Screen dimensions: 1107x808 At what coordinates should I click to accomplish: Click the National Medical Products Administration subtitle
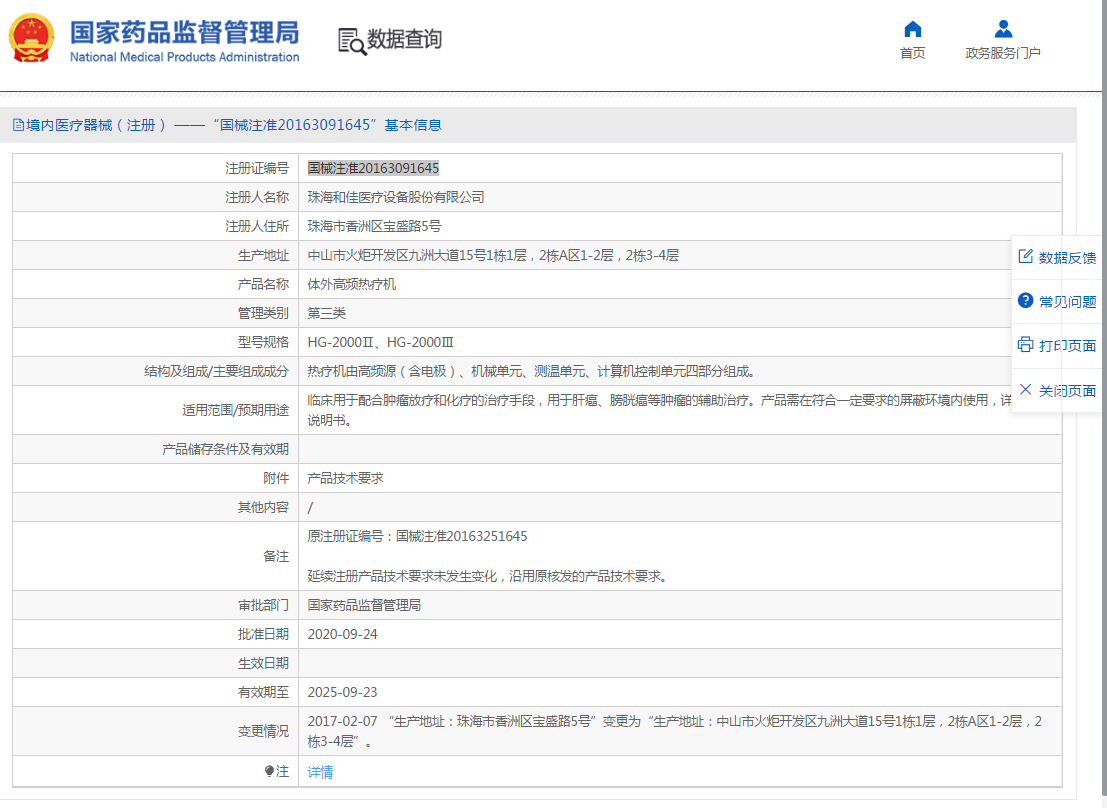184,57
